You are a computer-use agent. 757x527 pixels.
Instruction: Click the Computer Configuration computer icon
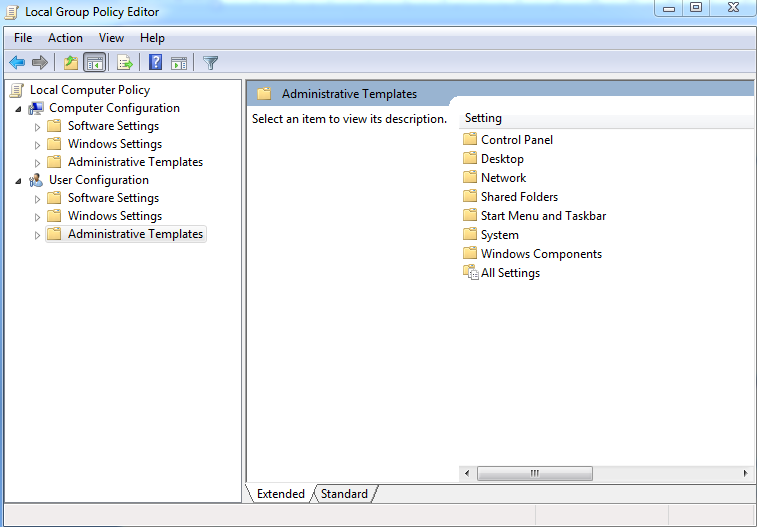36,108
